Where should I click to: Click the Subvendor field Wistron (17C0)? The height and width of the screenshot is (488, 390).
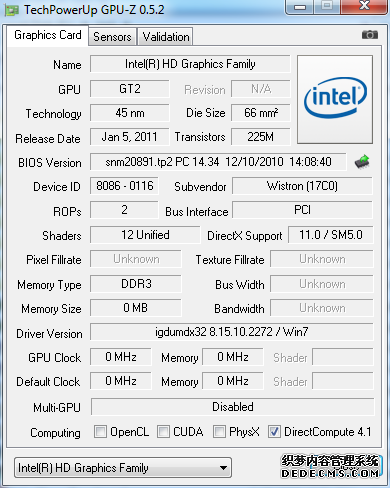click(302, 186)
